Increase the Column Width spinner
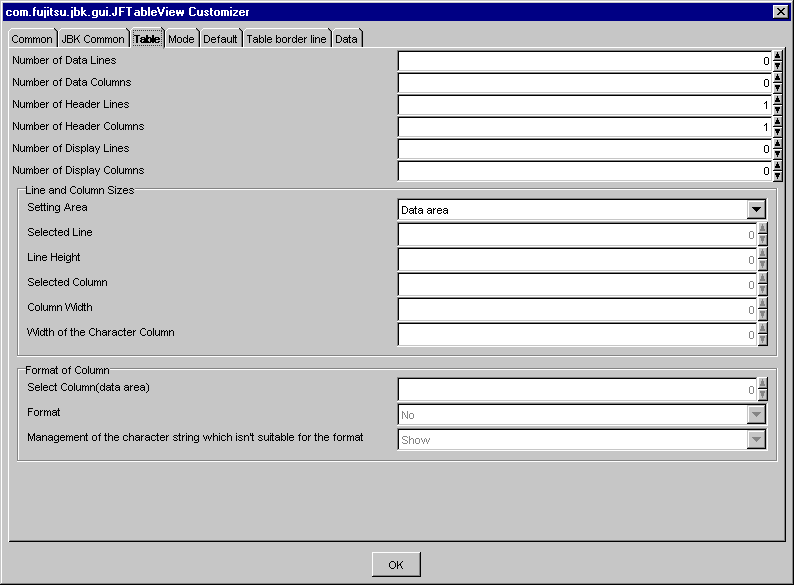 tap(762, 303)
